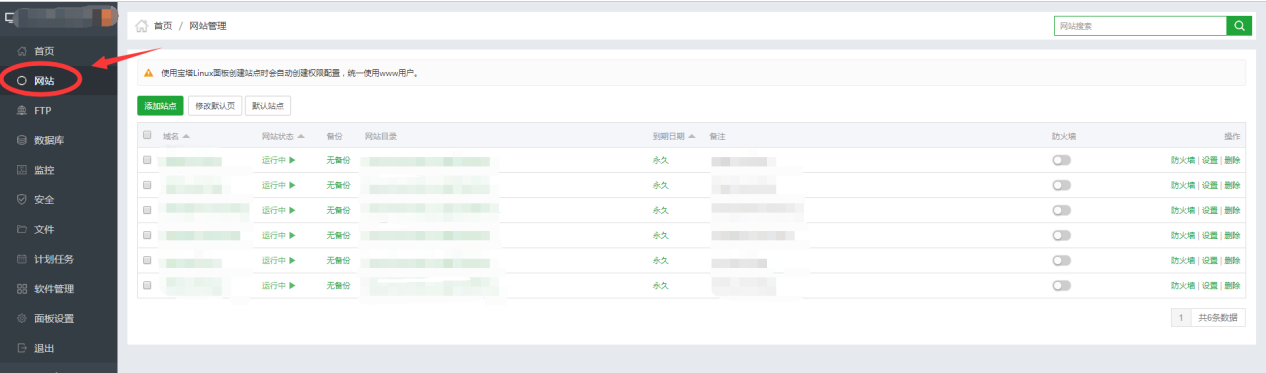This screenshot has width=1266, height=373.
Task: Open the 数据库 database sidebar icon
Action: click(22, 140)
